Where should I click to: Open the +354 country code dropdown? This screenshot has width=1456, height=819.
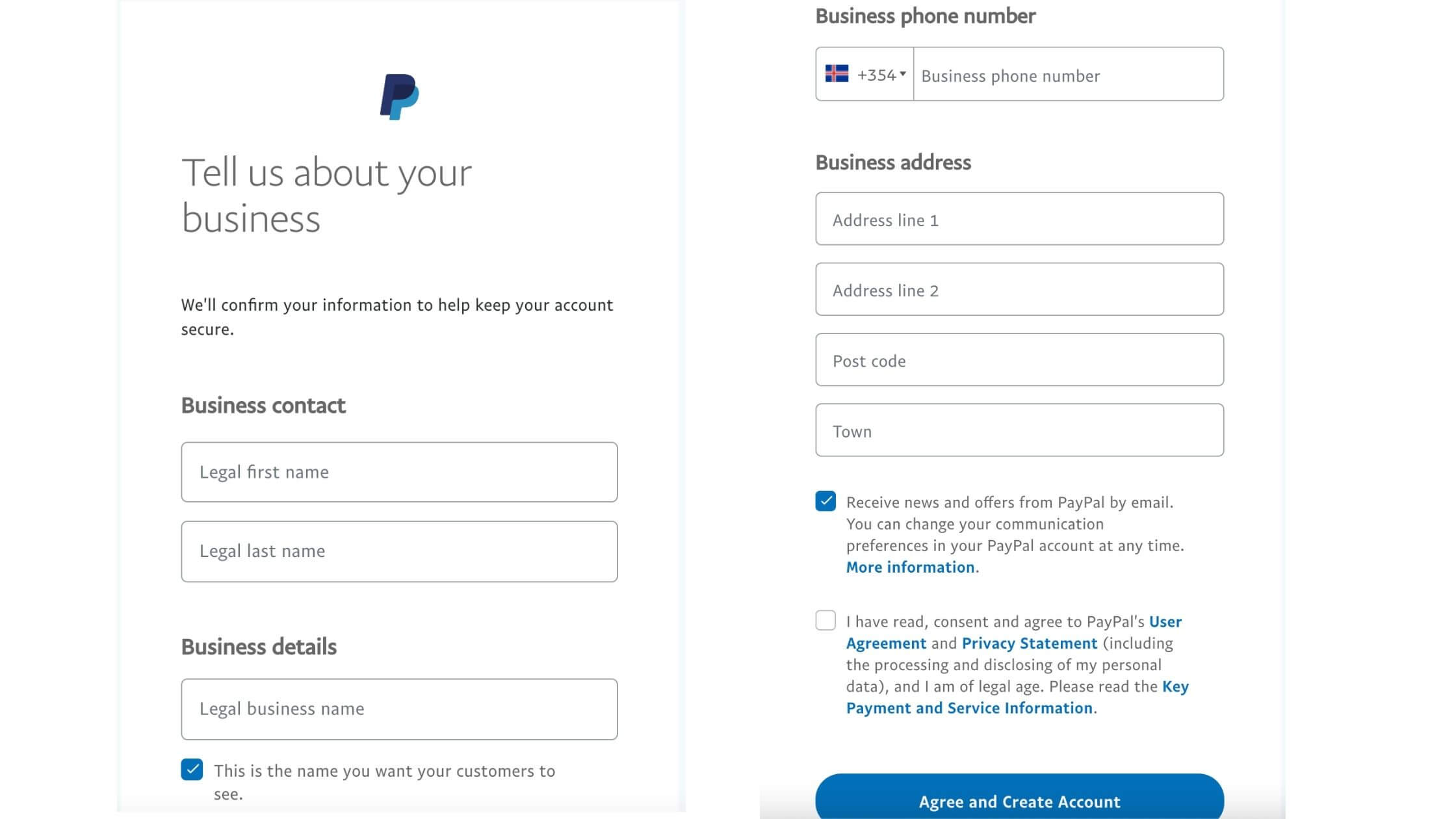(865, 74)
